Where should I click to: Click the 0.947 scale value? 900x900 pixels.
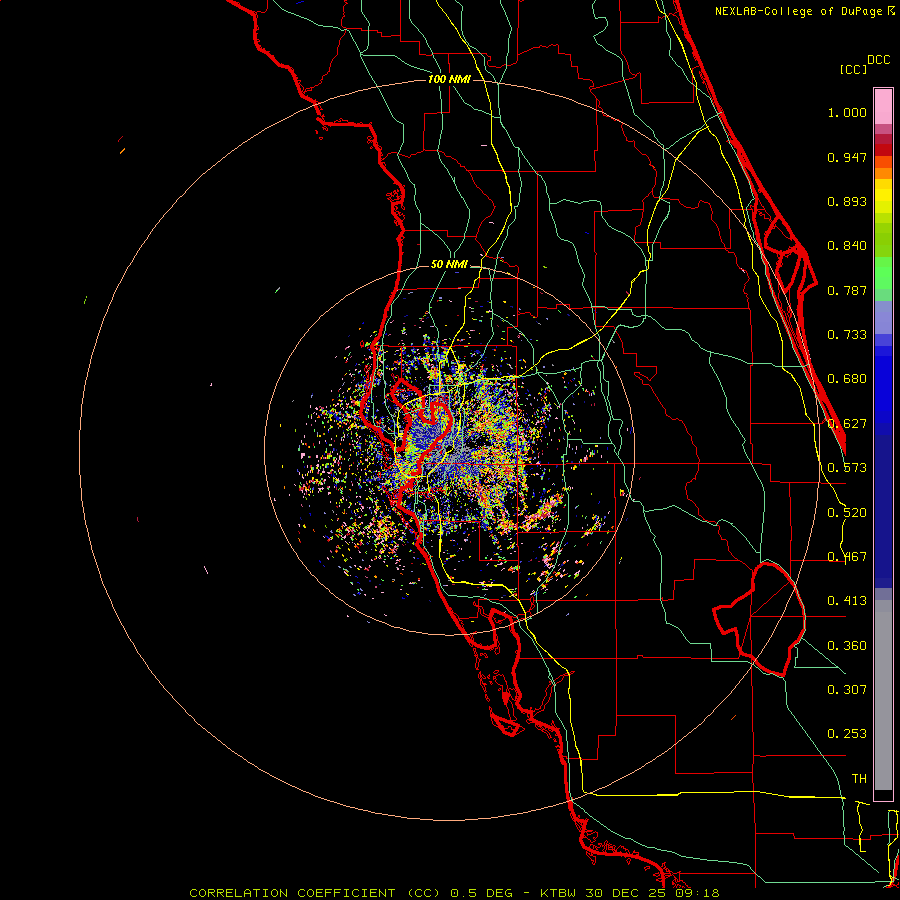pos(847,157)
